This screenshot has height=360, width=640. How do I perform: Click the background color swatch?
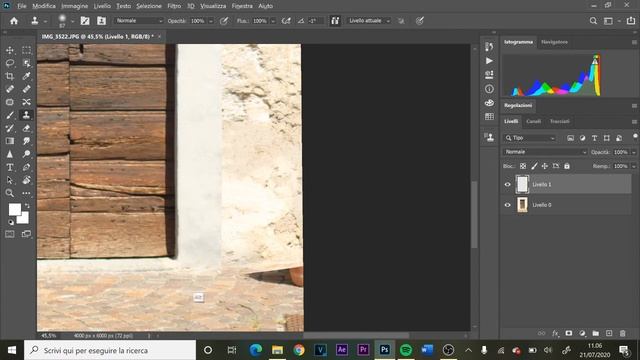23,218
